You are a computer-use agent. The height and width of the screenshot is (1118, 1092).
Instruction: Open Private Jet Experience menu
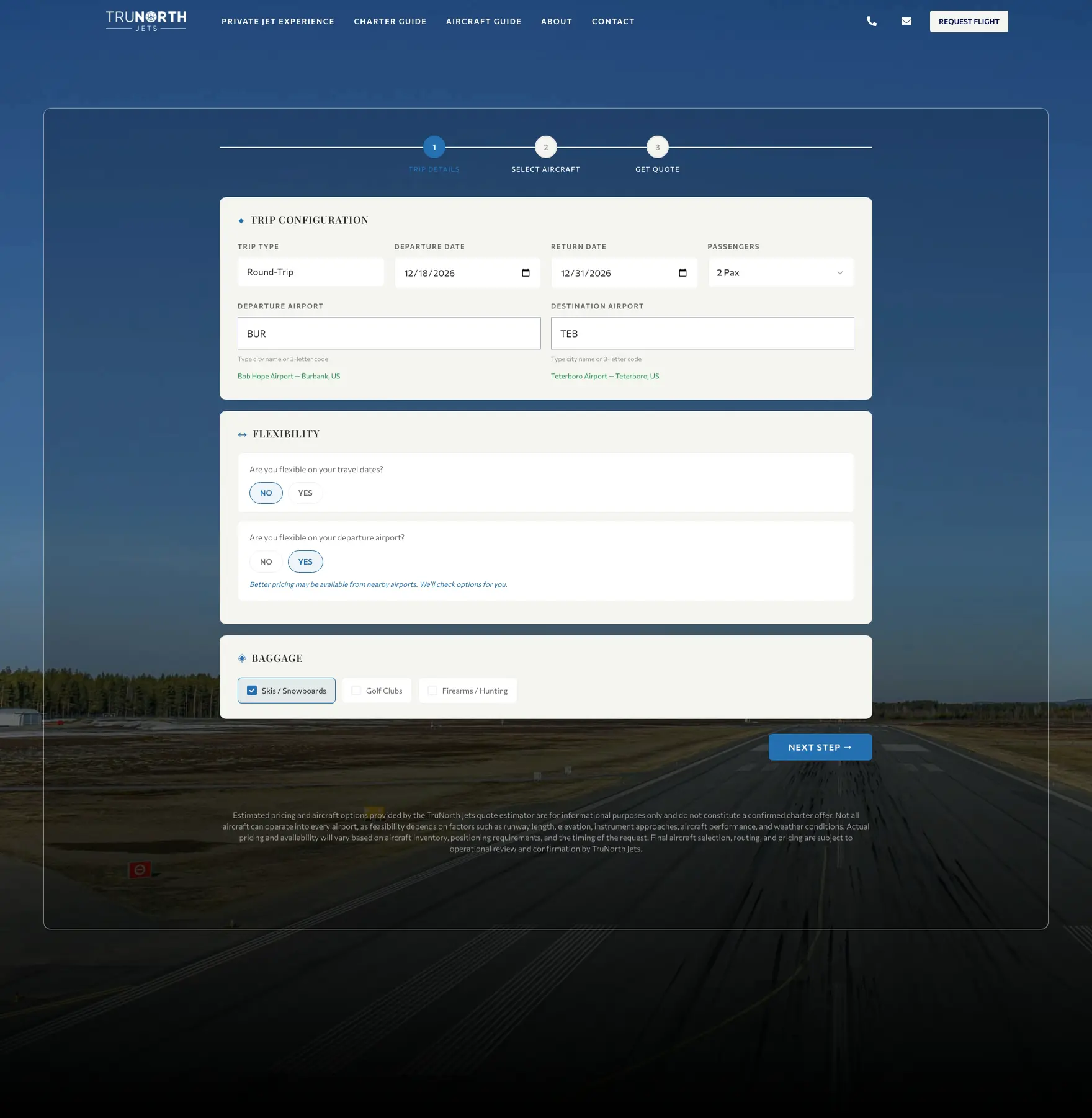(278, 21)
